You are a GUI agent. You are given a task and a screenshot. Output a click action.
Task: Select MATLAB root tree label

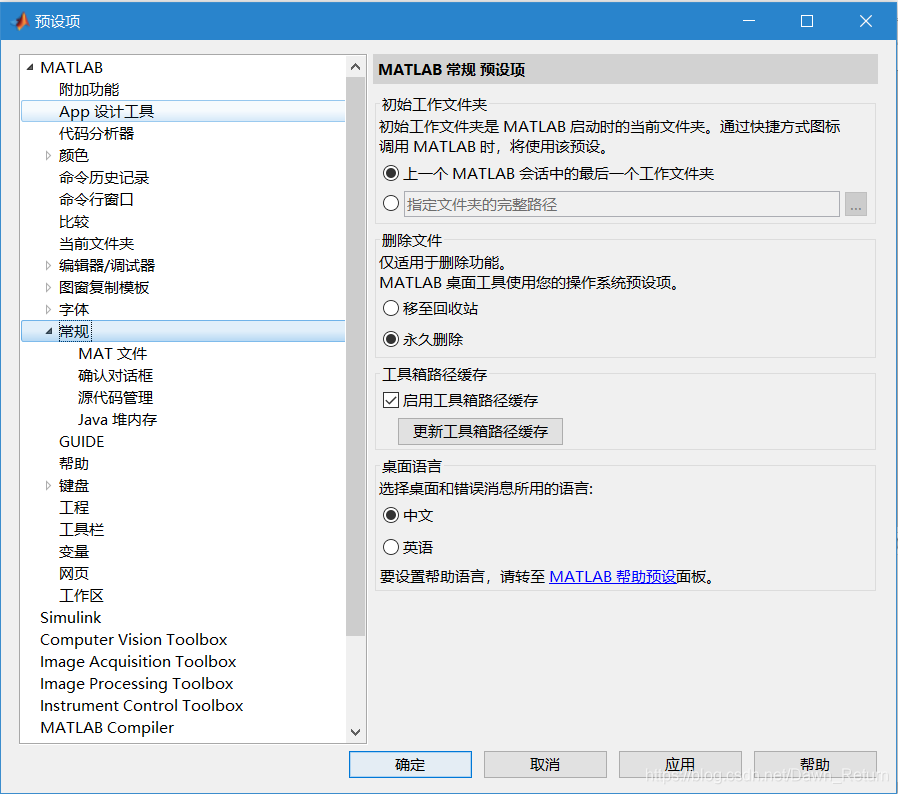[x=72, y=68]
